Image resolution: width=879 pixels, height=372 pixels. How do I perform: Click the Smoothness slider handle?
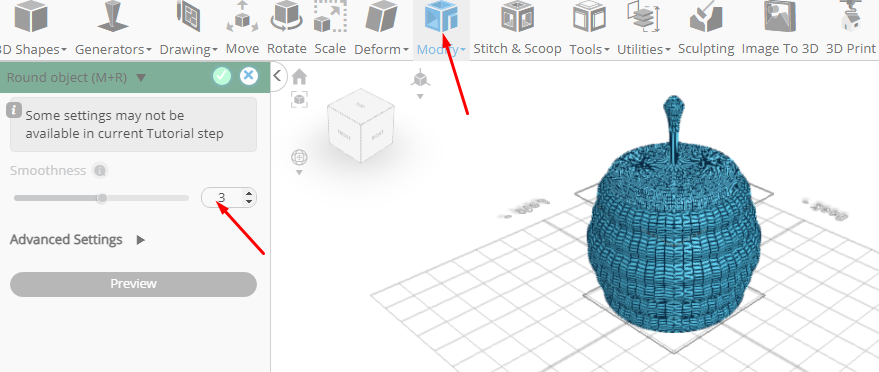coord(101,198)
